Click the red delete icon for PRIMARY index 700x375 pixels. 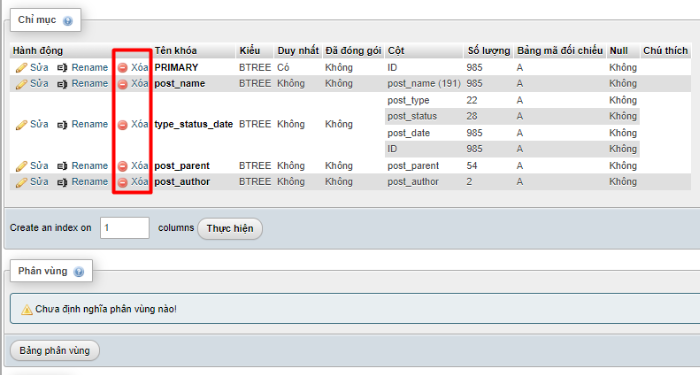[123, 68]
